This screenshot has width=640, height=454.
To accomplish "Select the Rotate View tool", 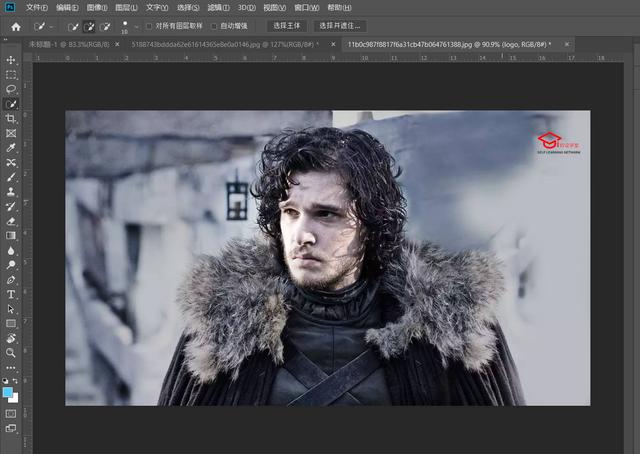I will coord(11,338).
